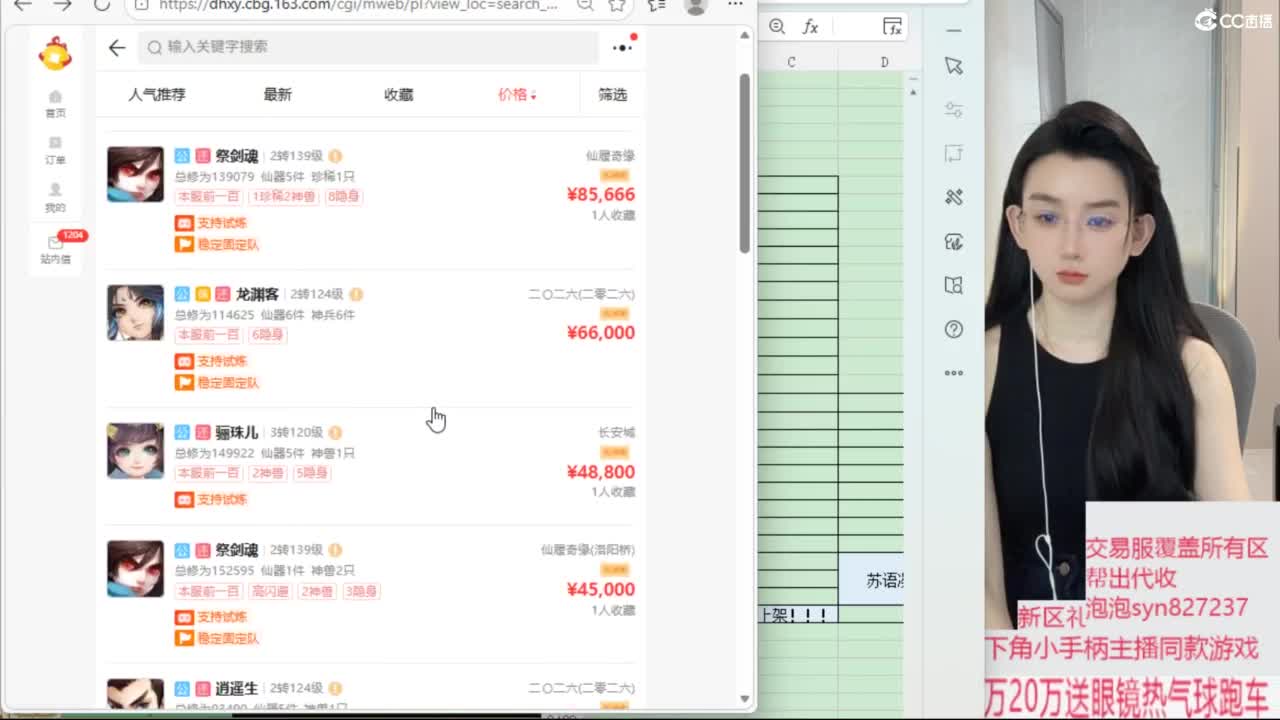Click 稳定固定队 in the 龙渊客 listing
The height and width of the screenshot is (720, 1280).
click(x=217, y=382)
